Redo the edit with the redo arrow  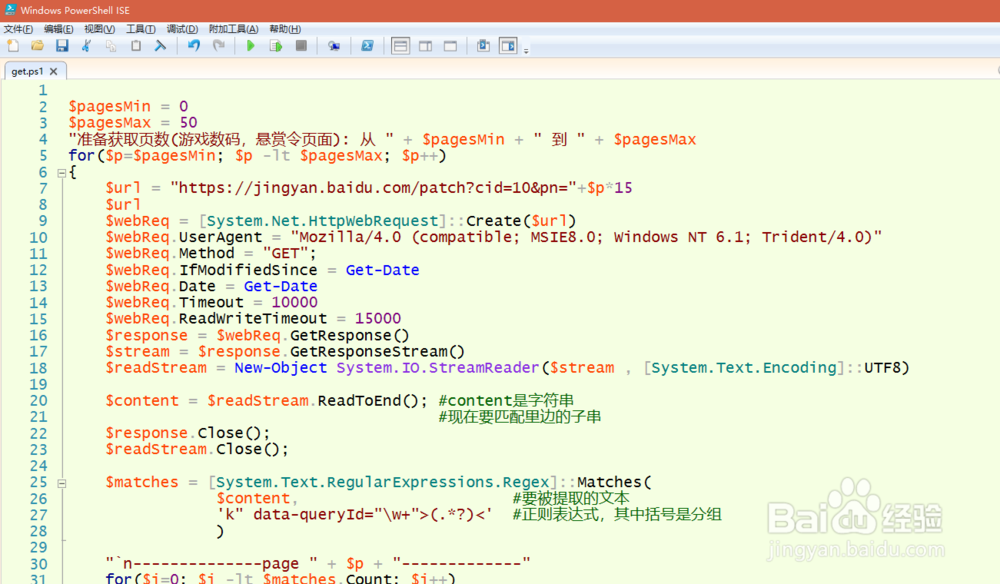(x=219, y=46)
